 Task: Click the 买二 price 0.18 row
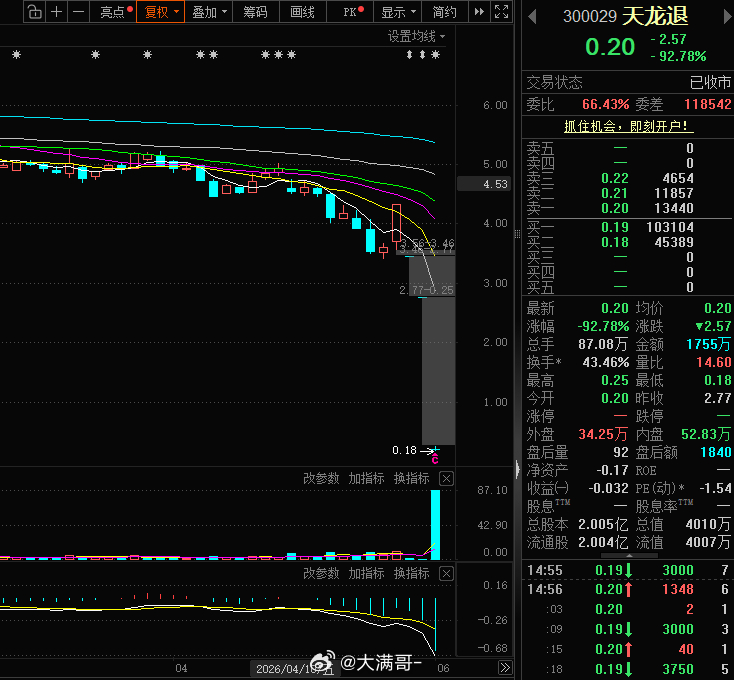pyautogui.click(x=628, y=242)
